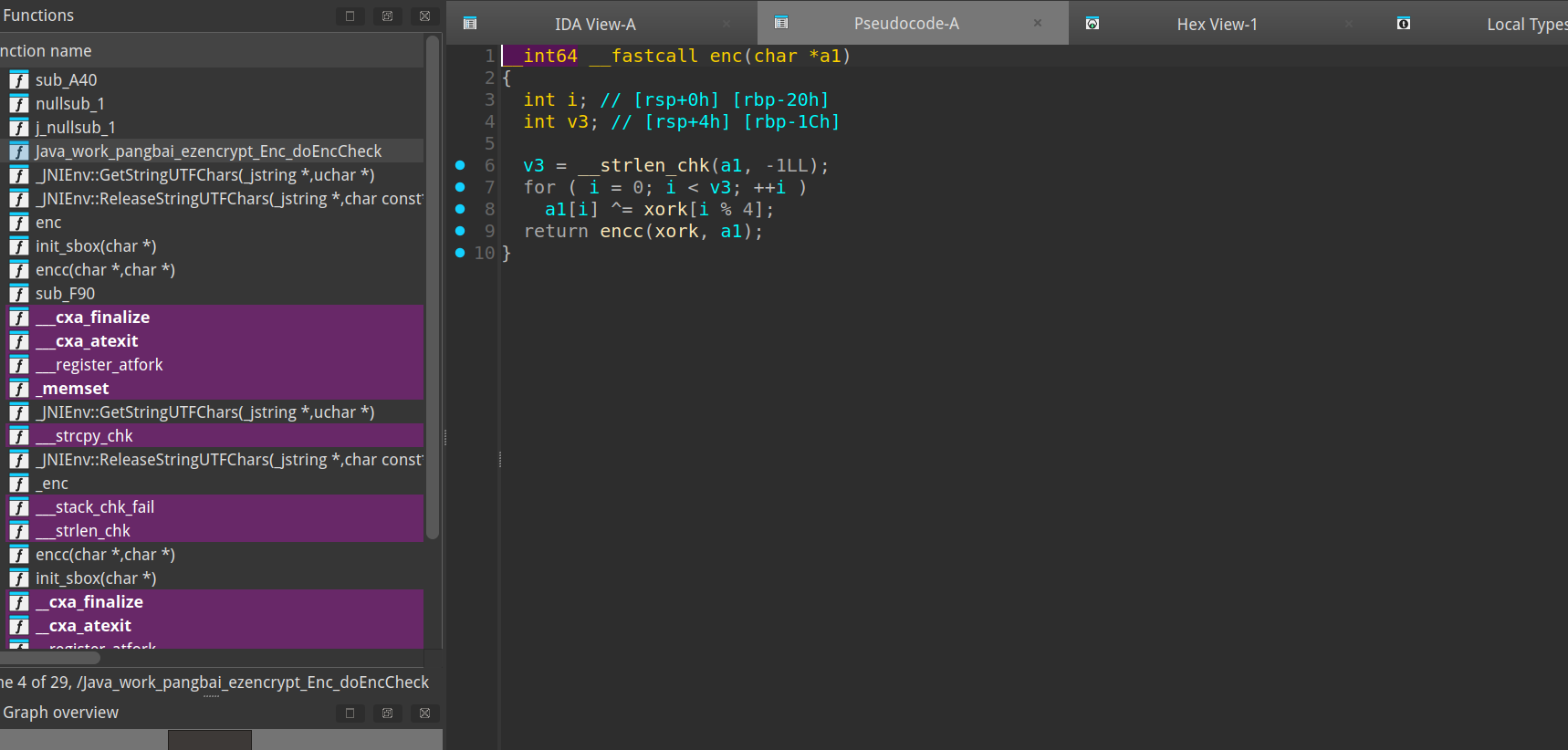Screen dimensions: 1568x750
Task: Click the Functions list horizontal scrollbar thumb
Action: point(50,658)
